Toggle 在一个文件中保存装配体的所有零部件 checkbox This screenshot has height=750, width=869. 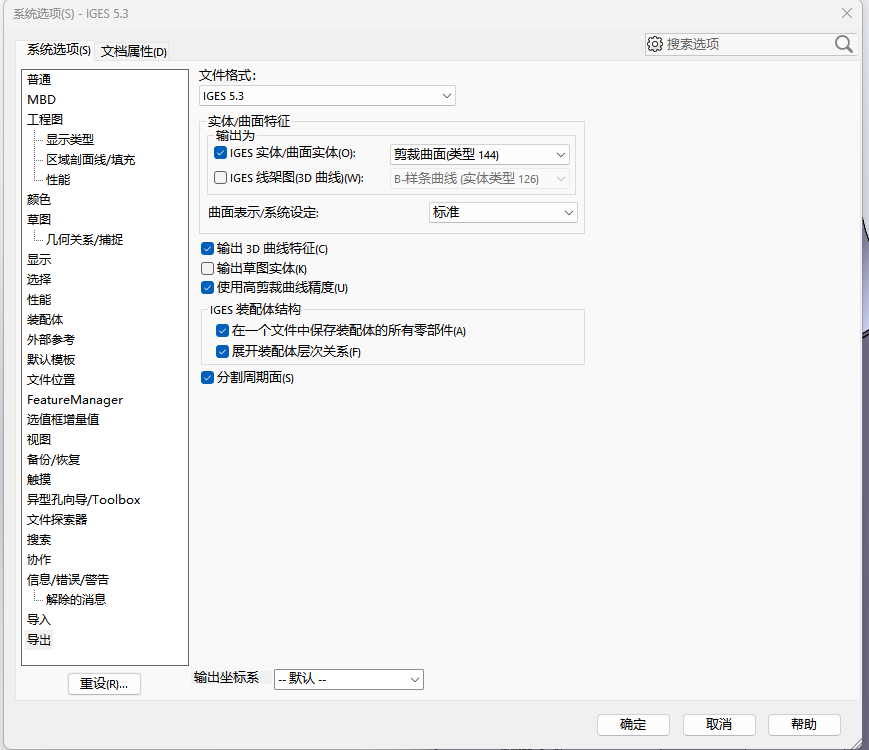(x=222, y=330)
